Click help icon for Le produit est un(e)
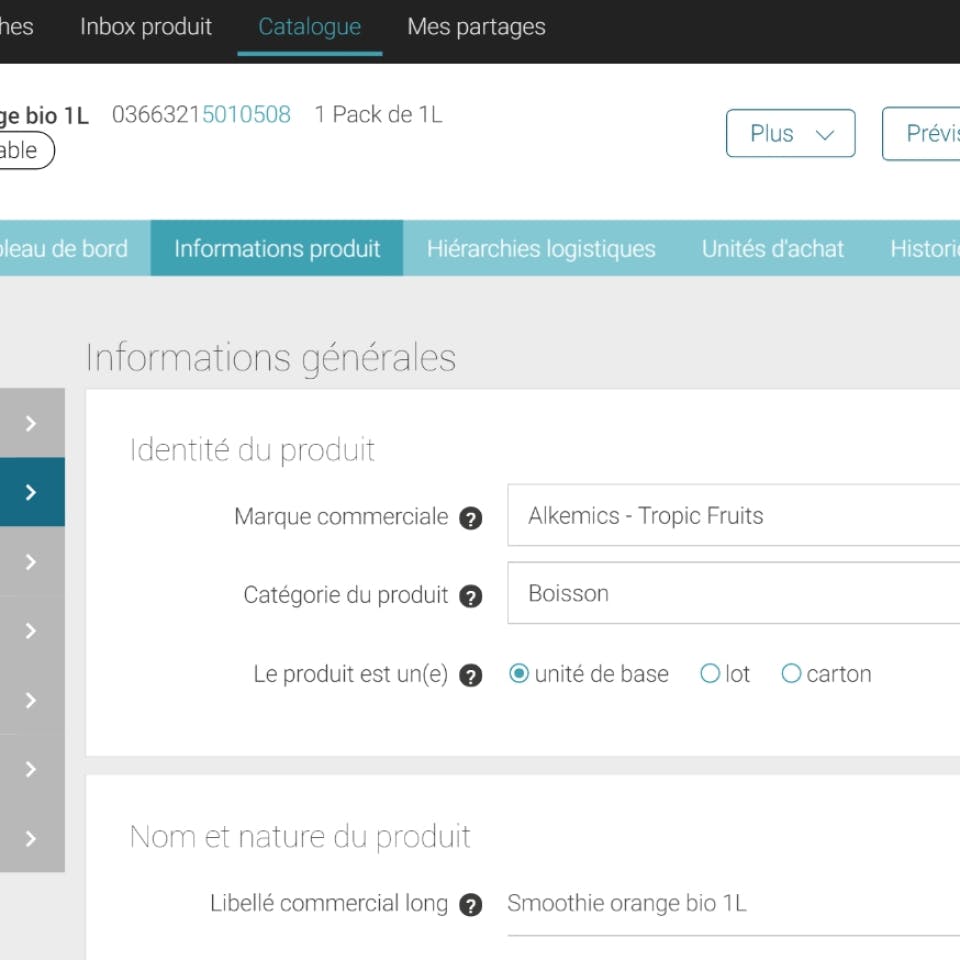960x960 pixels. coord(470,676)
